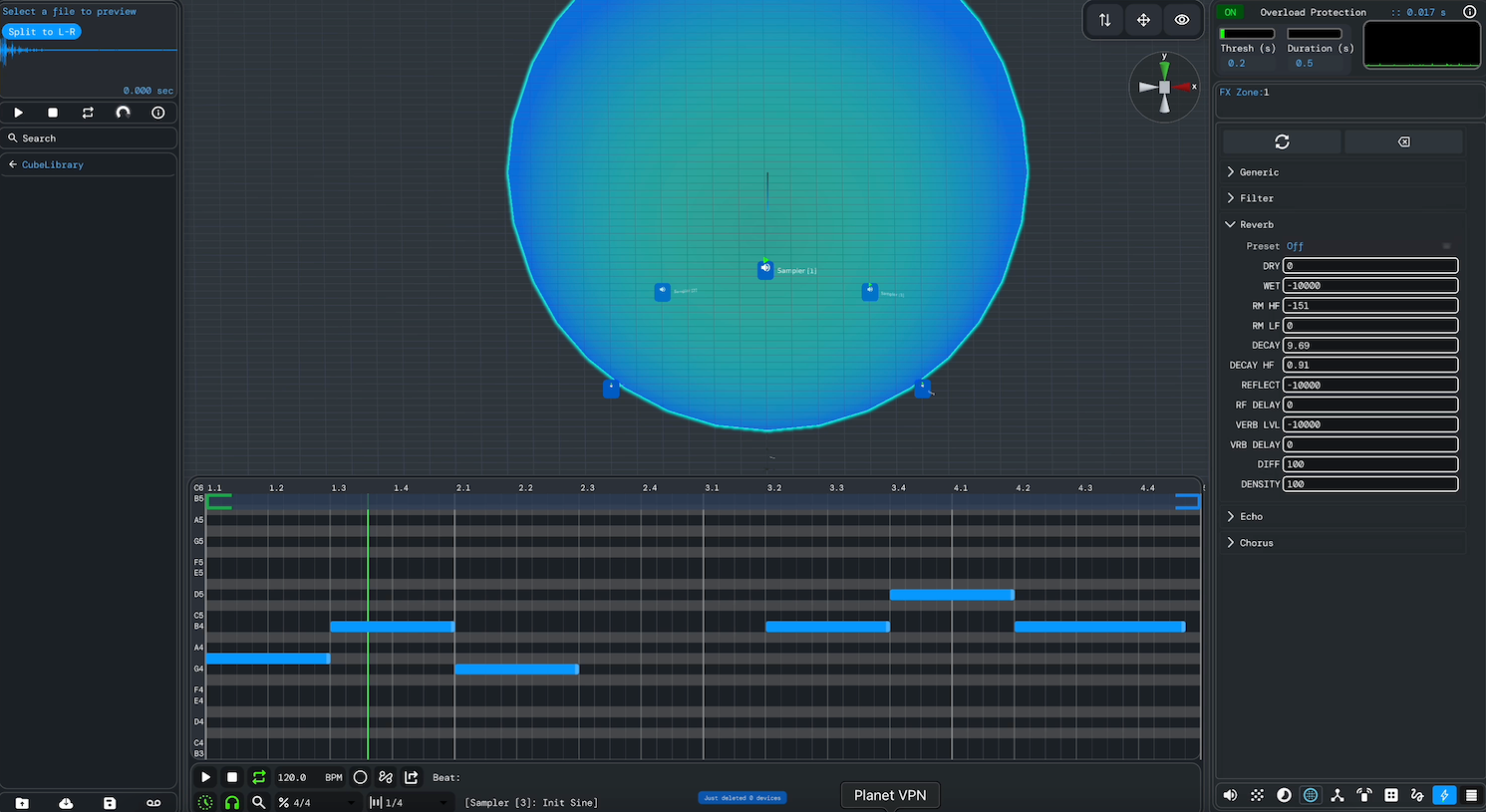Image resolution: width=1486 pixels, height=812 pixels.
Task: Click the record circle button
Action: point(360,777)
